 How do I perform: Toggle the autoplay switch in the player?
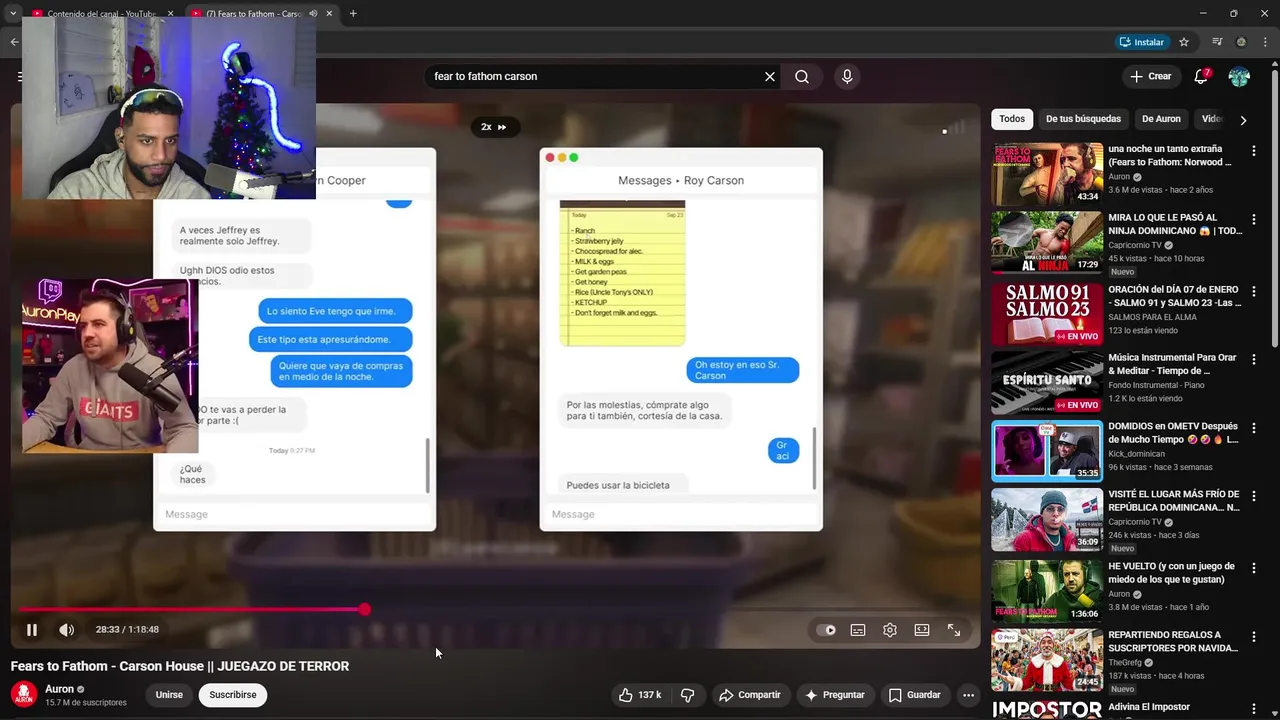pyautogui.click(x=826, y=630)
